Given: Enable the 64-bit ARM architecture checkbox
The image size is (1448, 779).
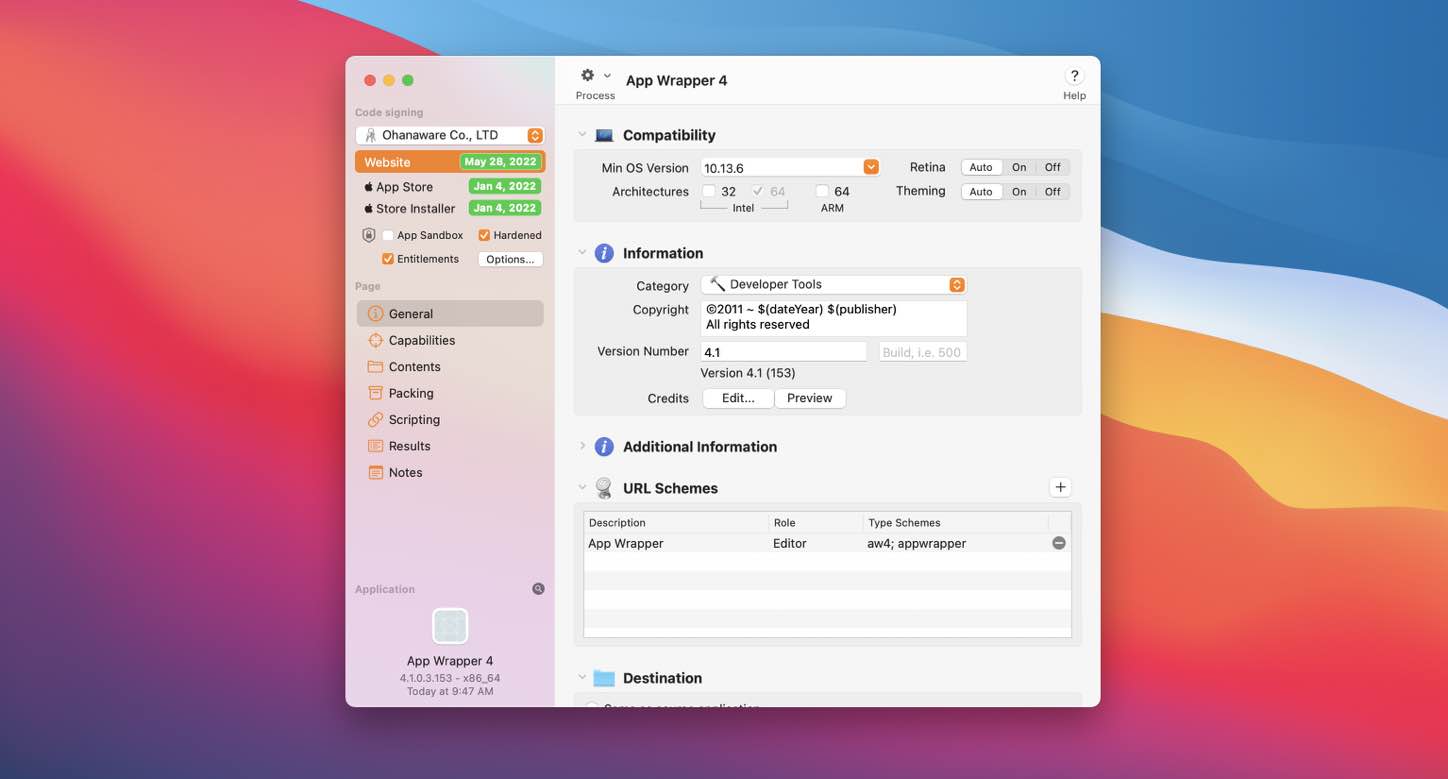Looking at the screenshot, I should (822, 191).
